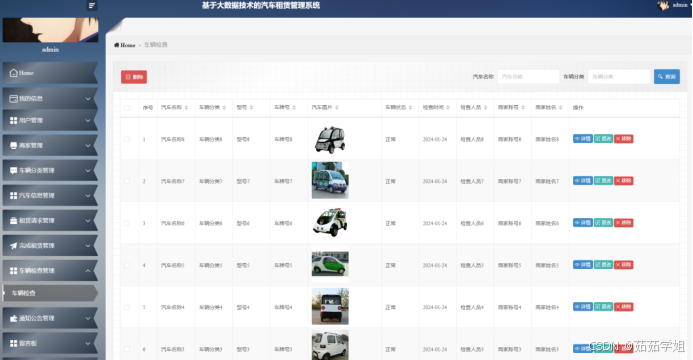Click the Home house icon in sidebar

click(x=14, y=73)
